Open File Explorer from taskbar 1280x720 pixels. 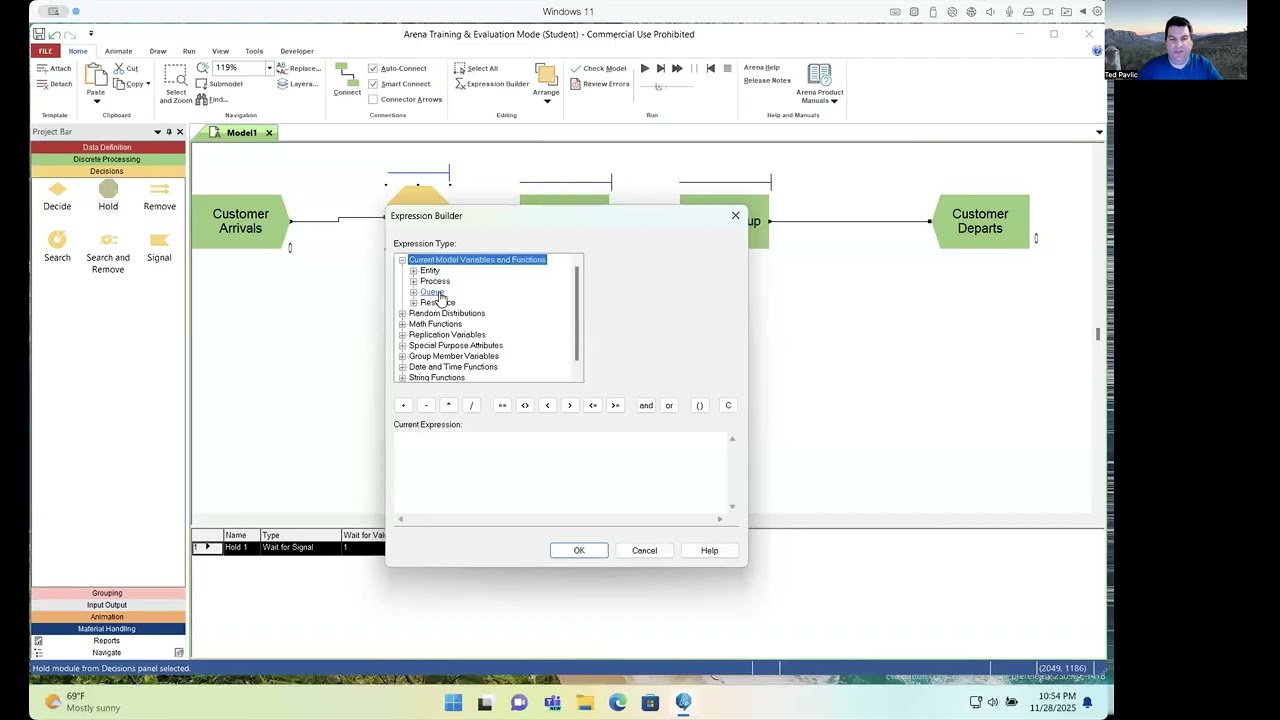coord(584,703)
